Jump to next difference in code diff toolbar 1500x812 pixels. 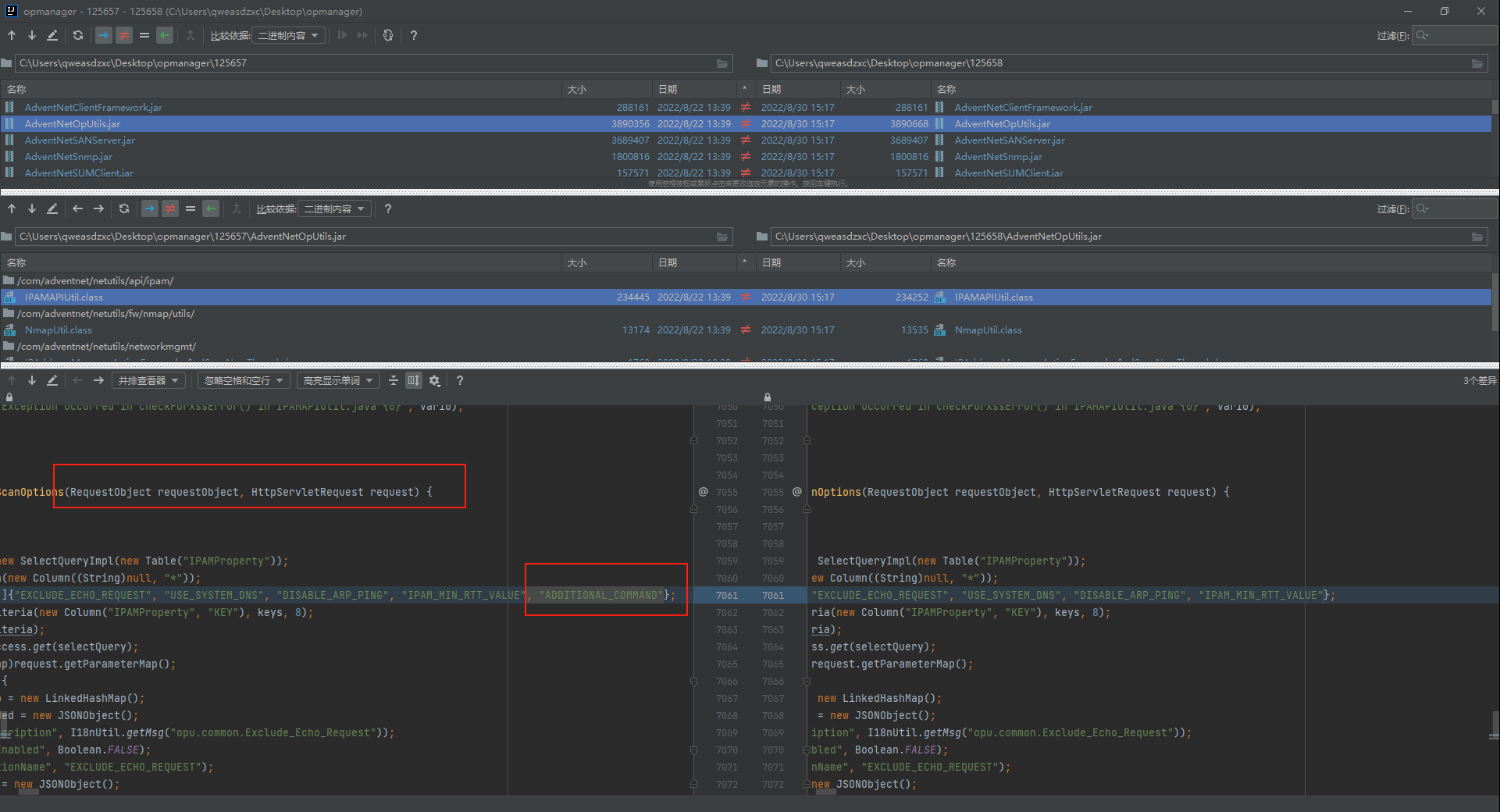click(32, 380)
